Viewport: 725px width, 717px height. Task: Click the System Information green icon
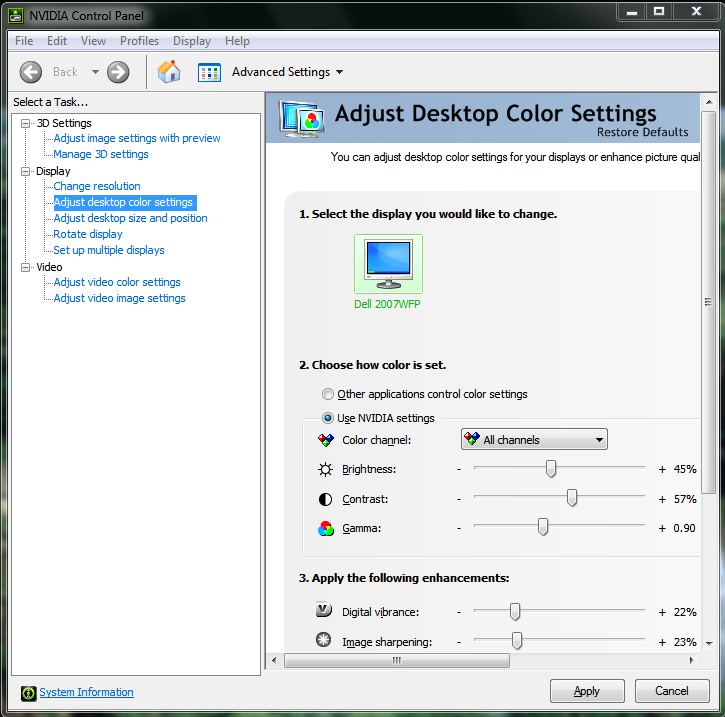click(29, 693)
